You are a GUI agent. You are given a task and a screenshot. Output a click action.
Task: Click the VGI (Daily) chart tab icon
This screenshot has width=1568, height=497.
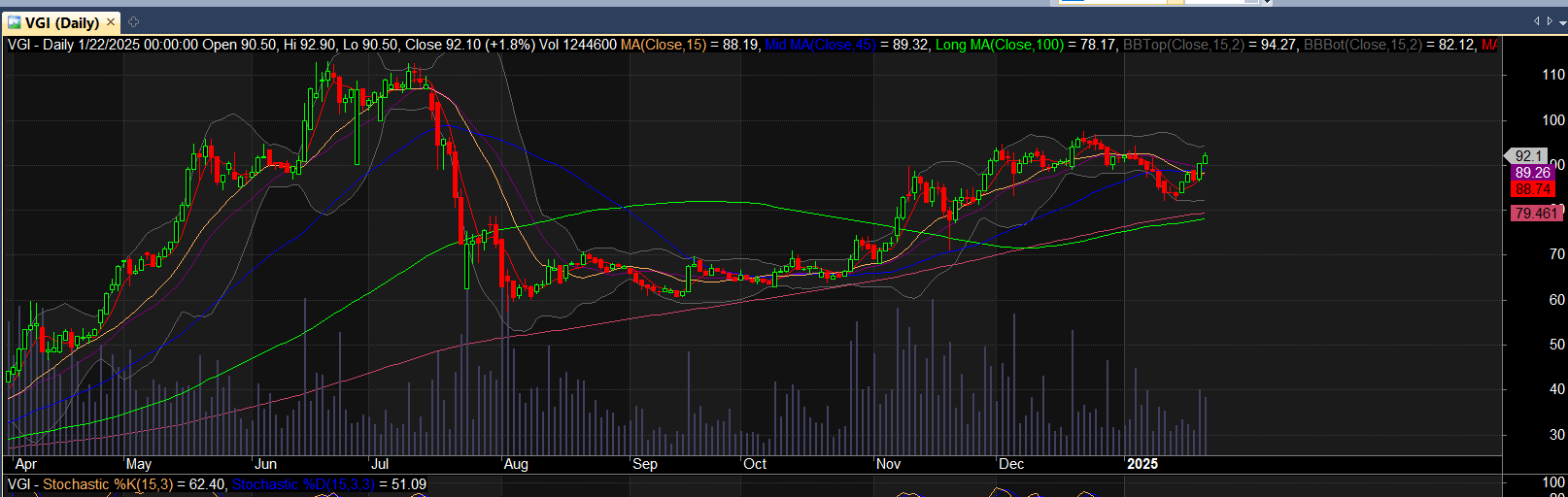14,21
